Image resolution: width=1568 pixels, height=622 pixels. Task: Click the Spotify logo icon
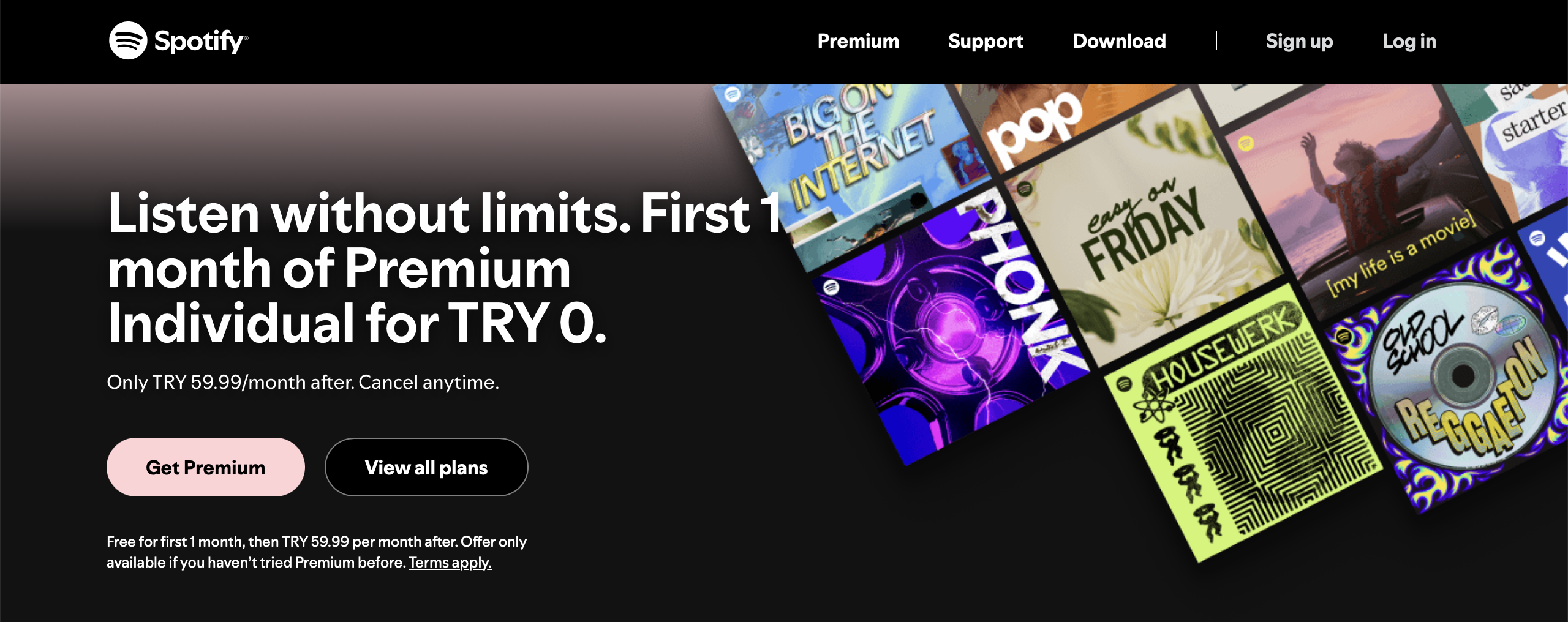128,40
